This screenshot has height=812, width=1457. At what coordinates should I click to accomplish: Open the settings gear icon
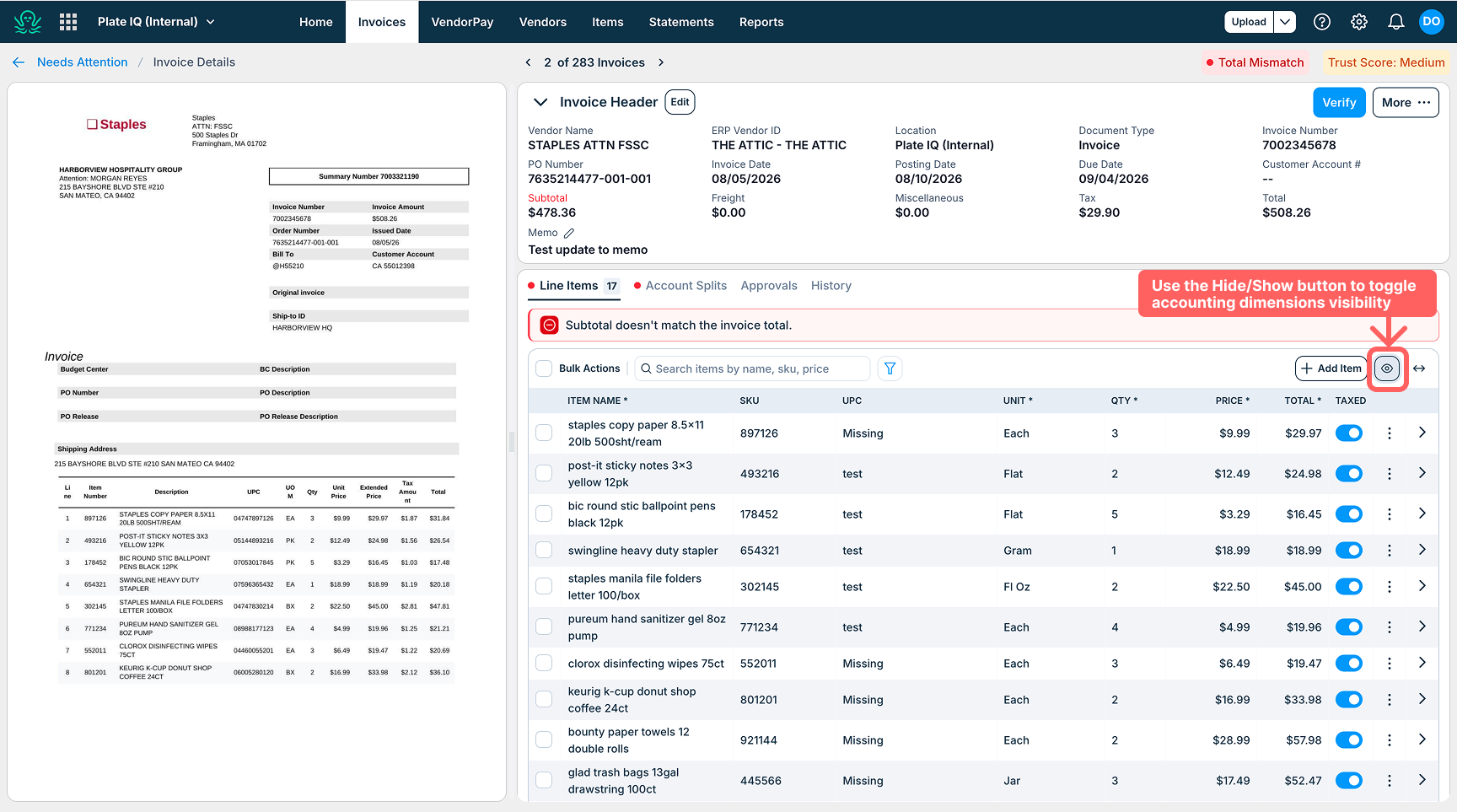point(1359,22)
